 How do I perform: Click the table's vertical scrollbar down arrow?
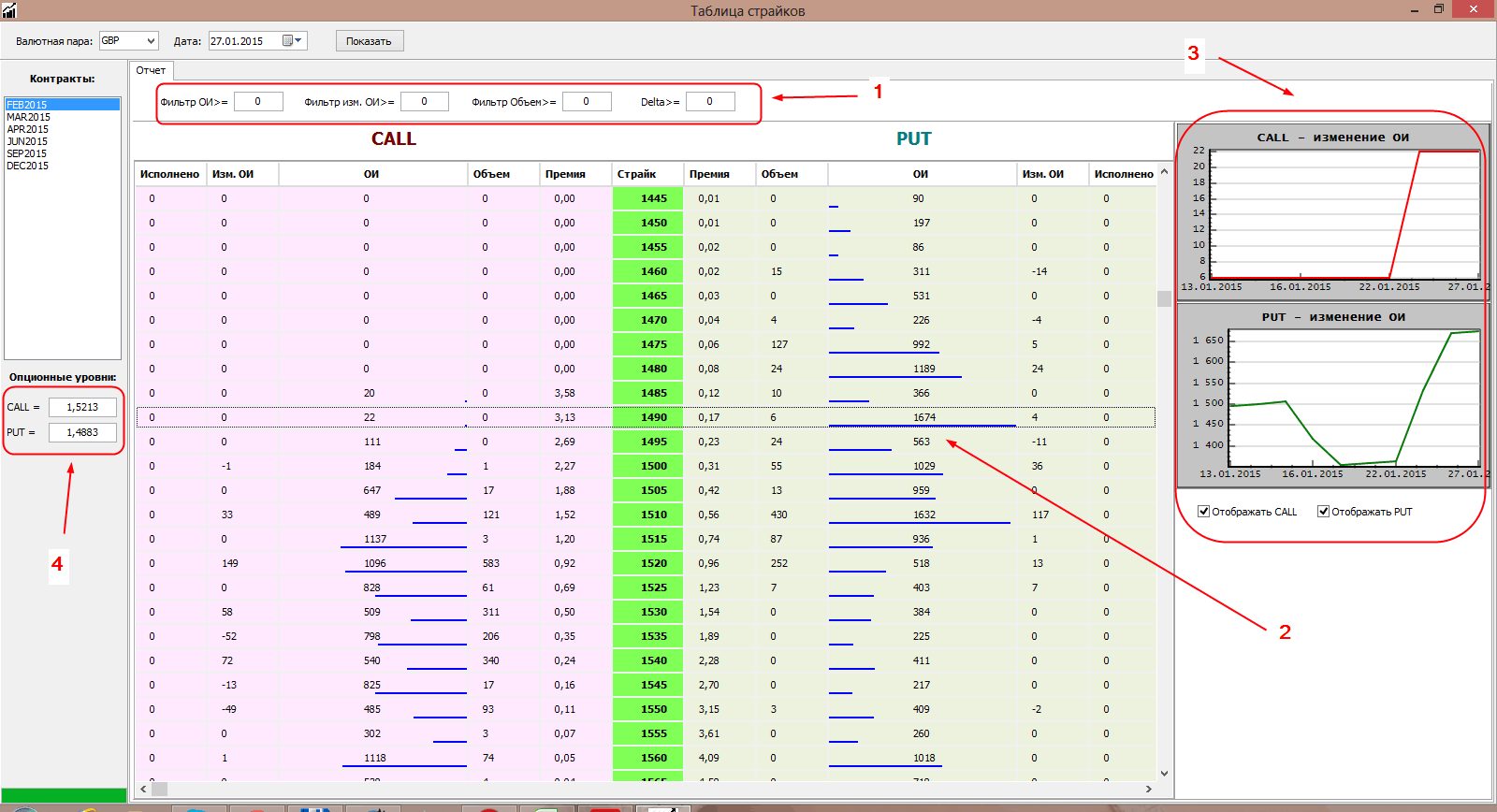1164,774
